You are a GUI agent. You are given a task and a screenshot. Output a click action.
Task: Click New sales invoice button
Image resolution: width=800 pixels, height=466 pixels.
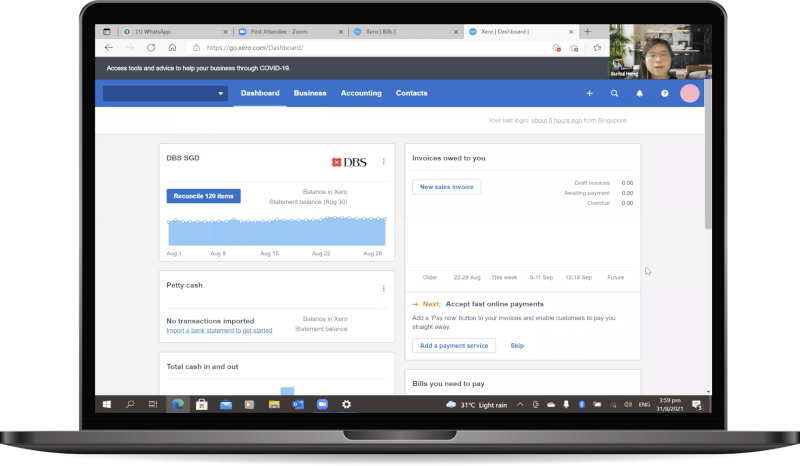[x=446, y=187]
